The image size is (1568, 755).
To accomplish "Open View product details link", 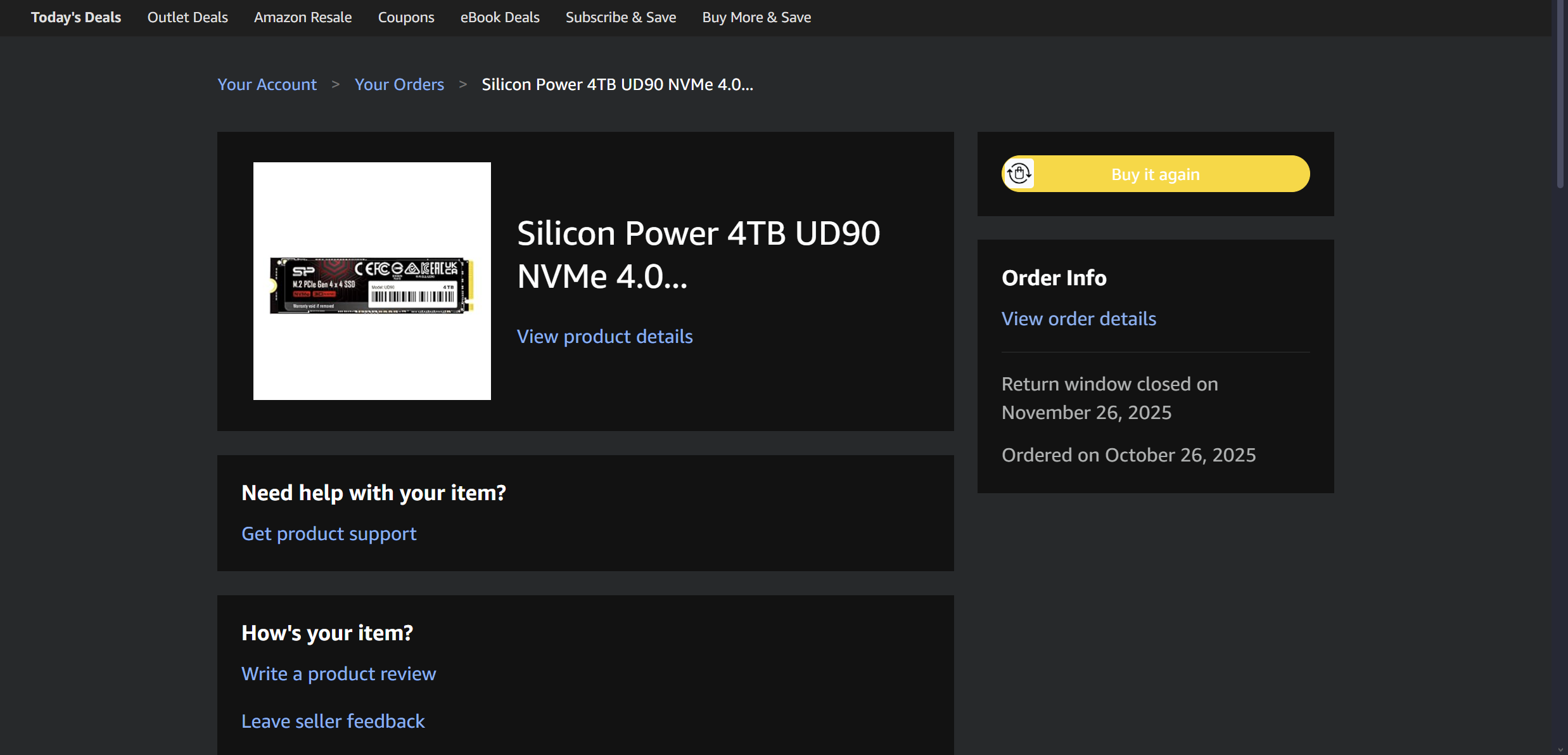I will pos(604,336).
